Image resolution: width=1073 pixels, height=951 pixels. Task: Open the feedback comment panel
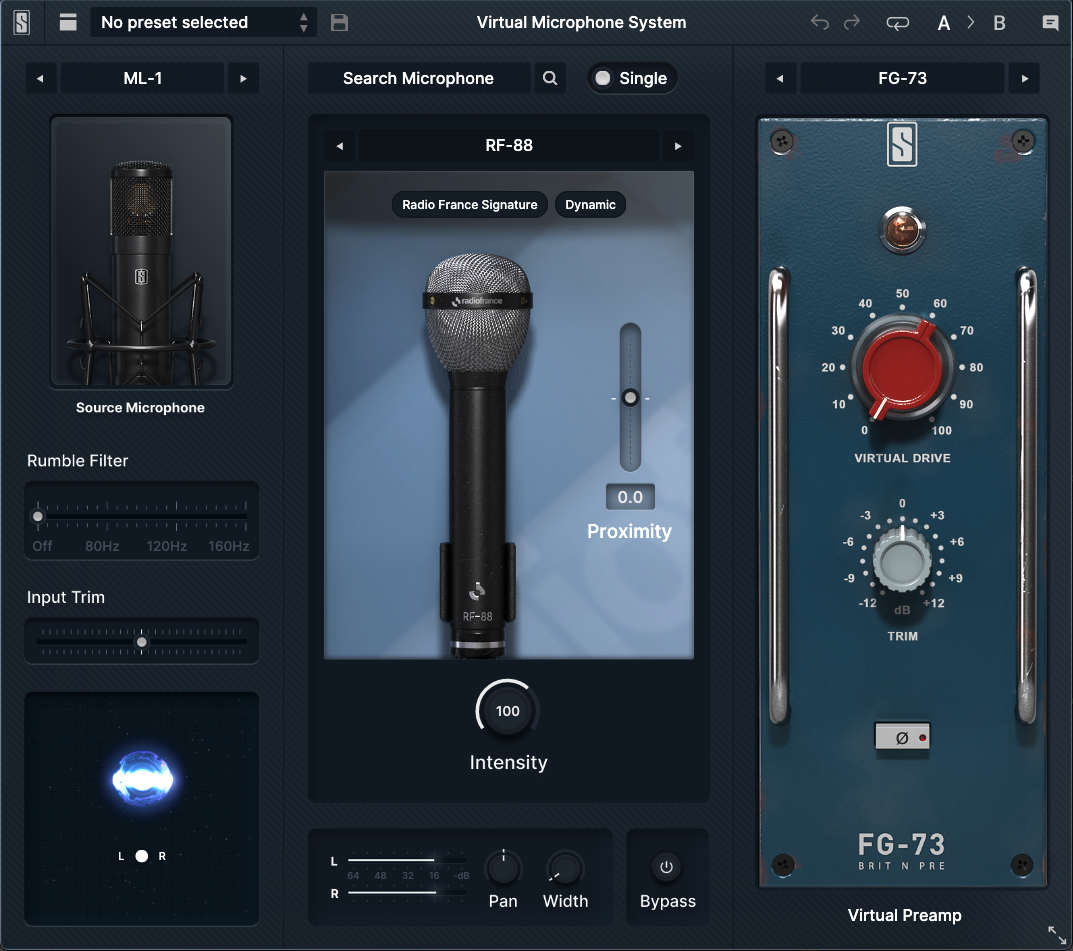coord(1050,21)
